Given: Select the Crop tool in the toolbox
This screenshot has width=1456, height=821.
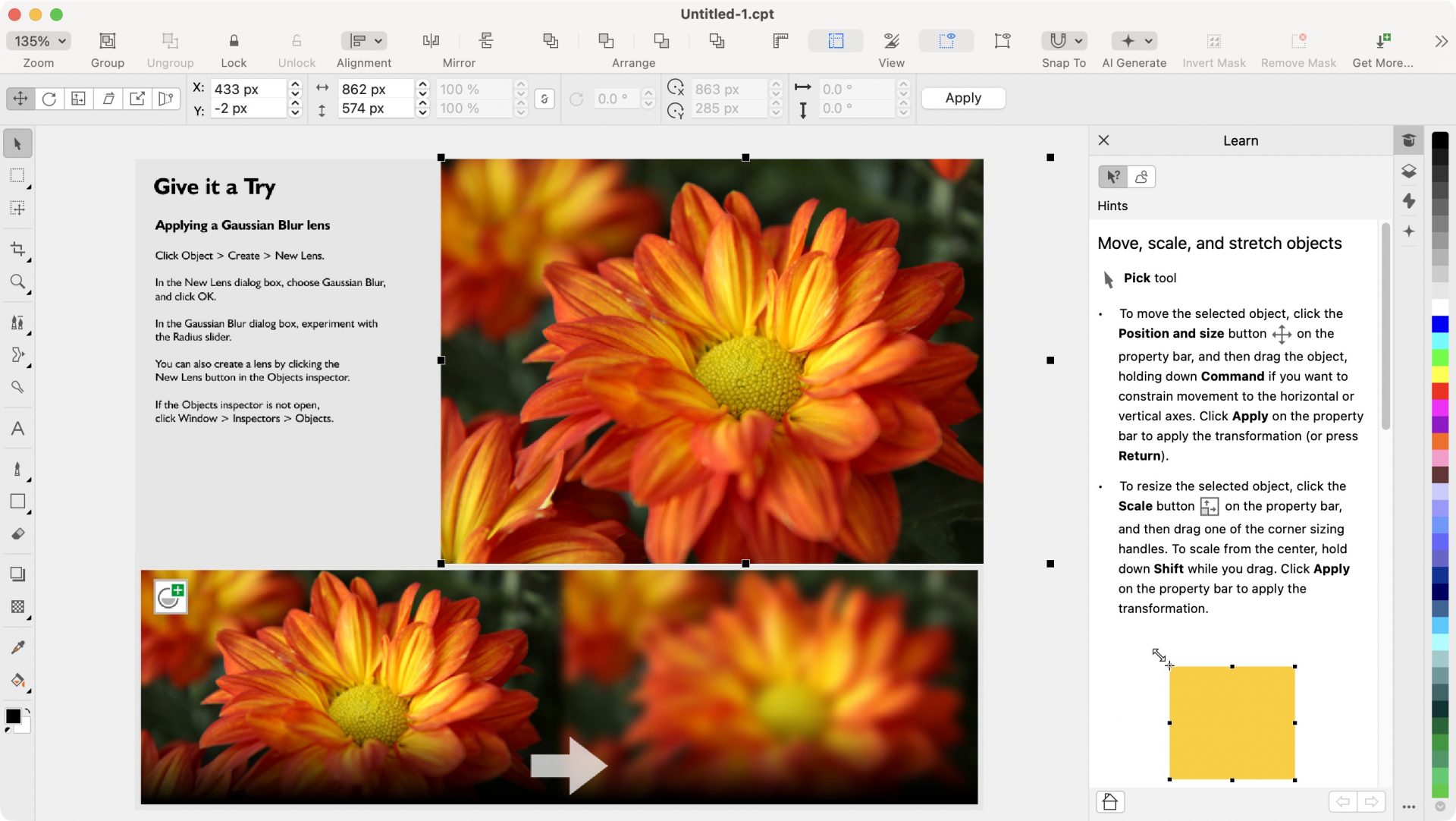Looking at the screenshot, I should (17, 250).
